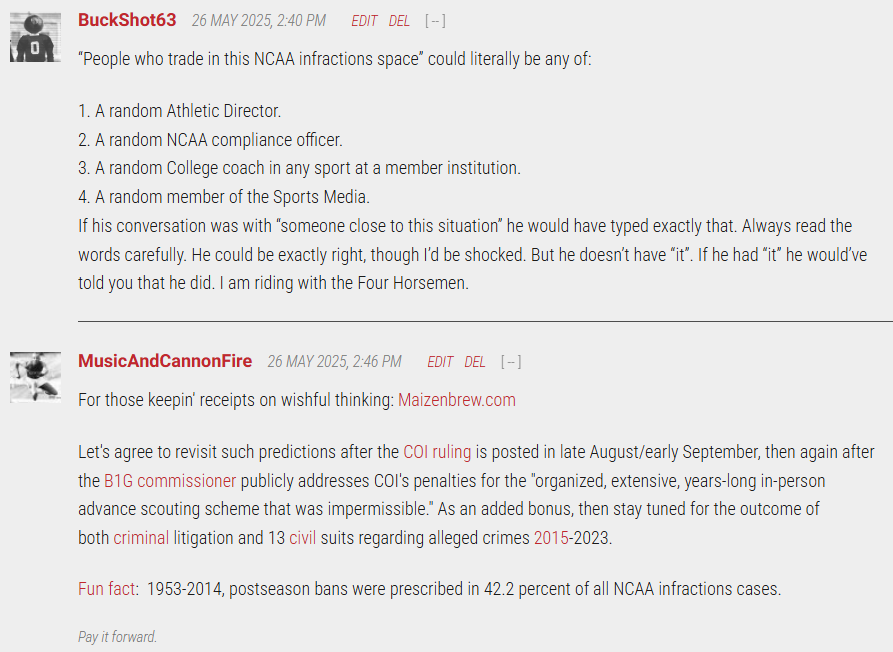Visit the criminal litigation link
Screen dimensions: 893x652
(x=141, y=538)
